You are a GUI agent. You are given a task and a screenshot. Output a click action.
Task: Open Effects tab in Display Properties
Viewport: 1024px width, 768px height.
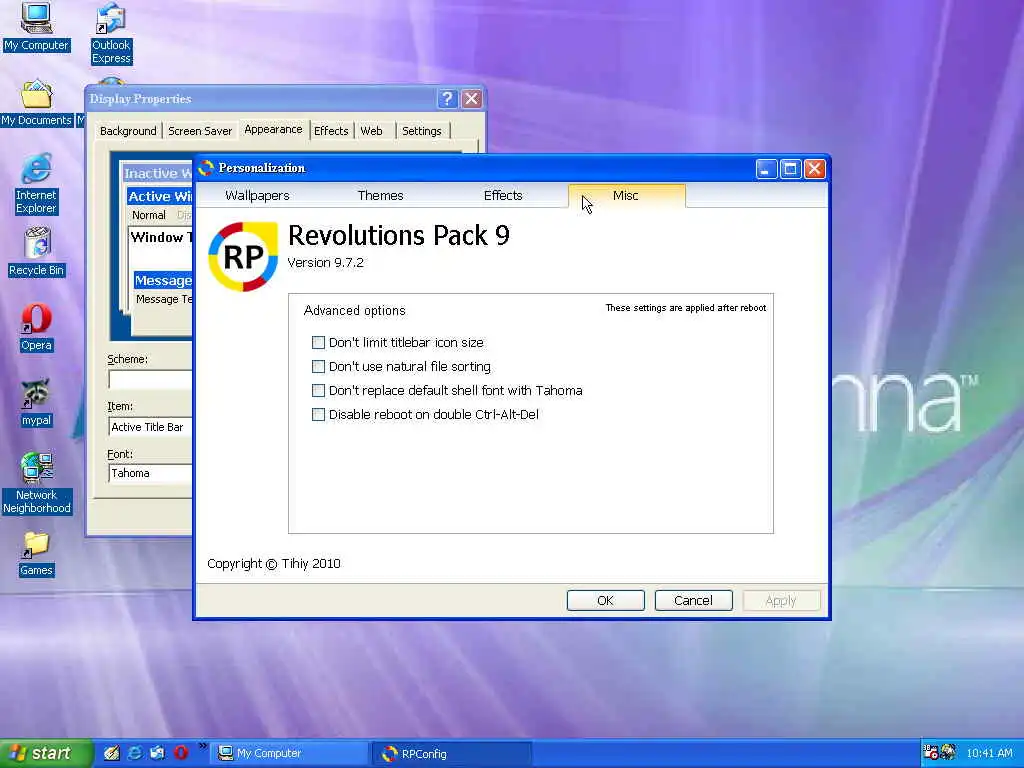(x=331, y=131)
